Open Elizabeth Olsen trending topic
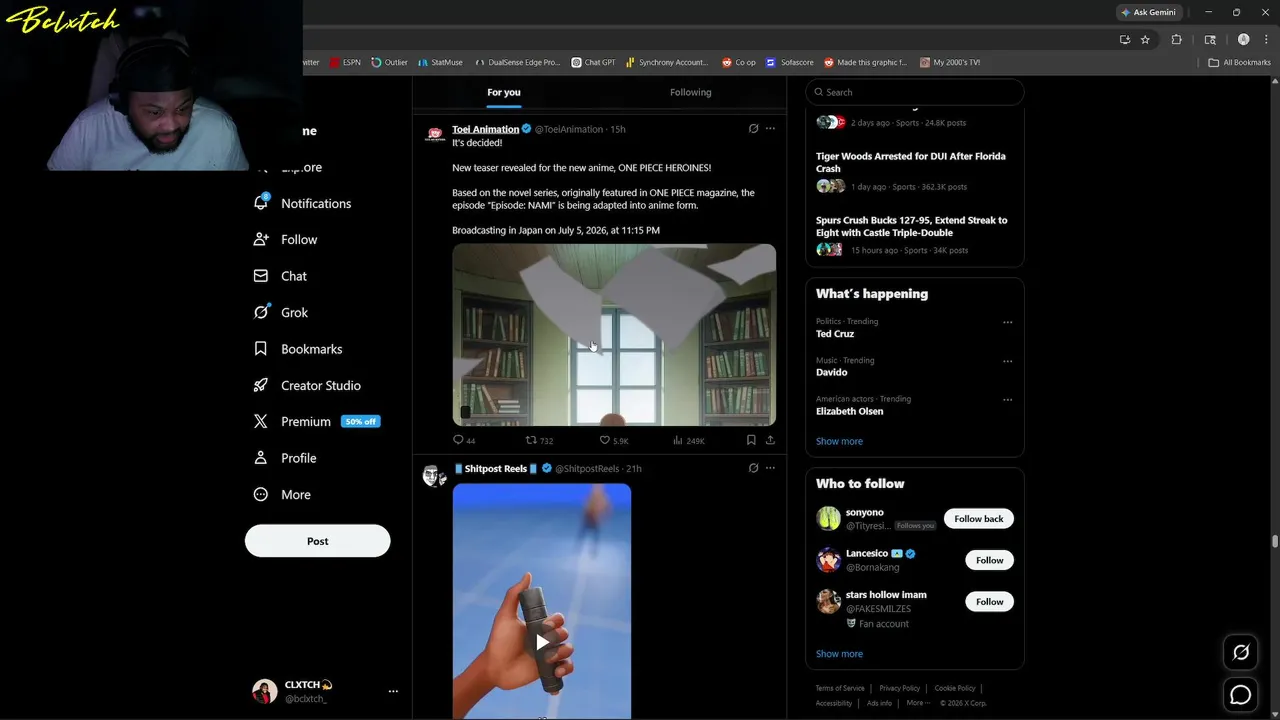Image resolution: width=1280 pixels, height=720 pixels. 850,411
